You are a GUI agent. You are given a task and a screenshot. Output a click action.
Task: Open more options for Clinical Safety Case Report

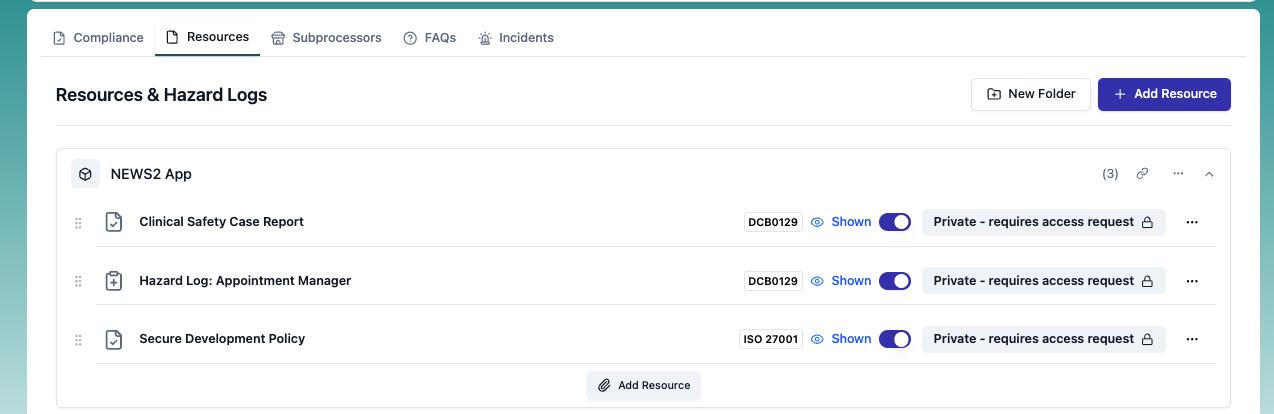pos(1191,222)
